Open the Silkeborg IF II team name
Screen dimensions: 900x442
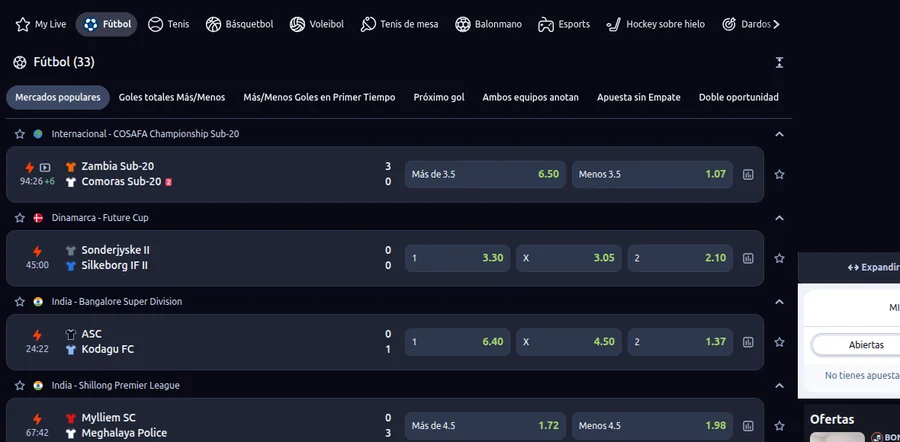point(114,266)
